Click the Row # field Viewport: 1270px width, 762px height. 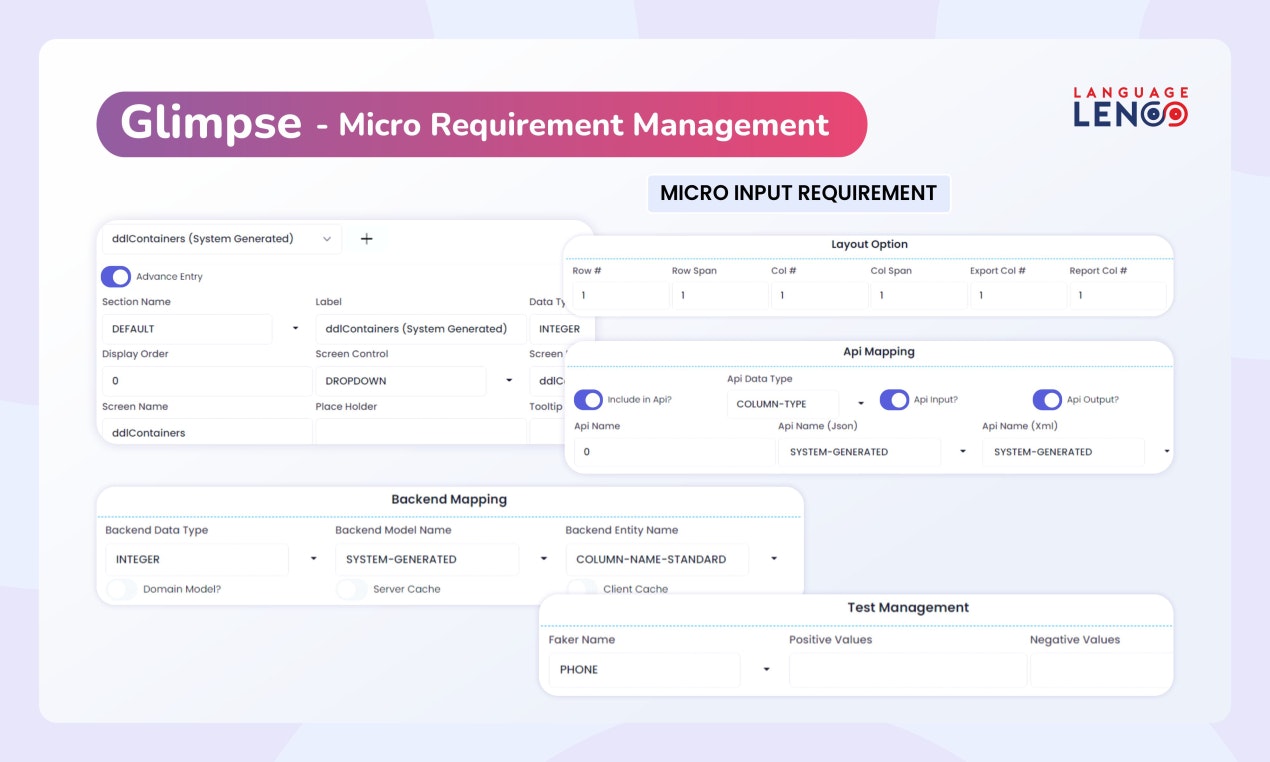pyautogui.click(x=620, y=296)
